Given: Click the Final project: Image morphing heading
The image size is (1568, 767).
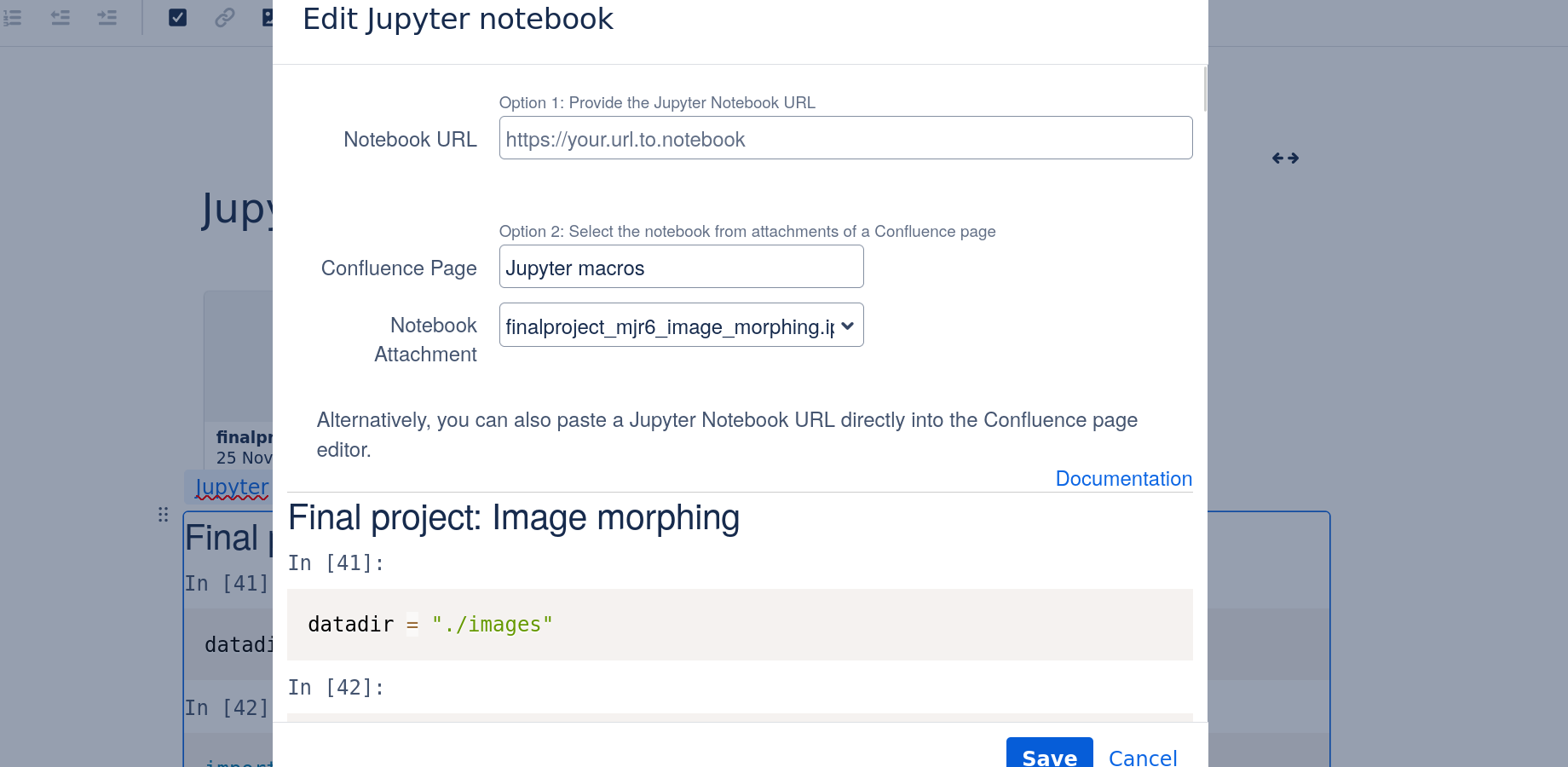Looking at the screenshot, I should [x=513, y=518].
